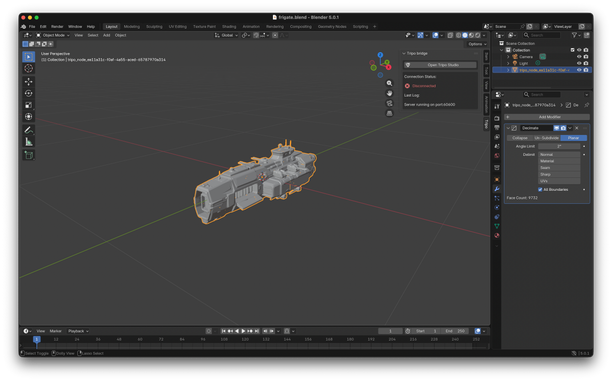
Task: Hide the Camera object in viewport
Action: click(x=579, y=57)
